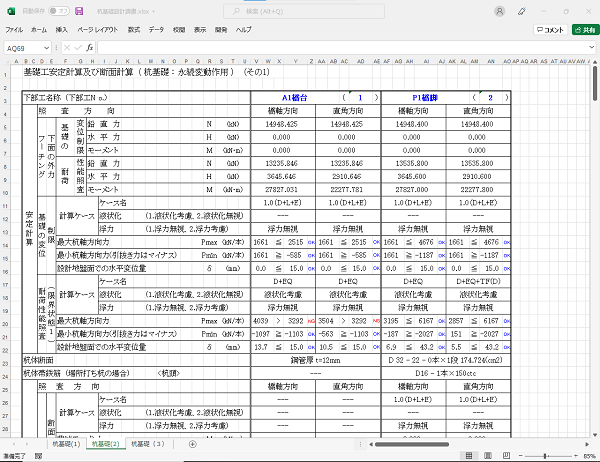Click the Excel app icon in title bar

point(11,11)
